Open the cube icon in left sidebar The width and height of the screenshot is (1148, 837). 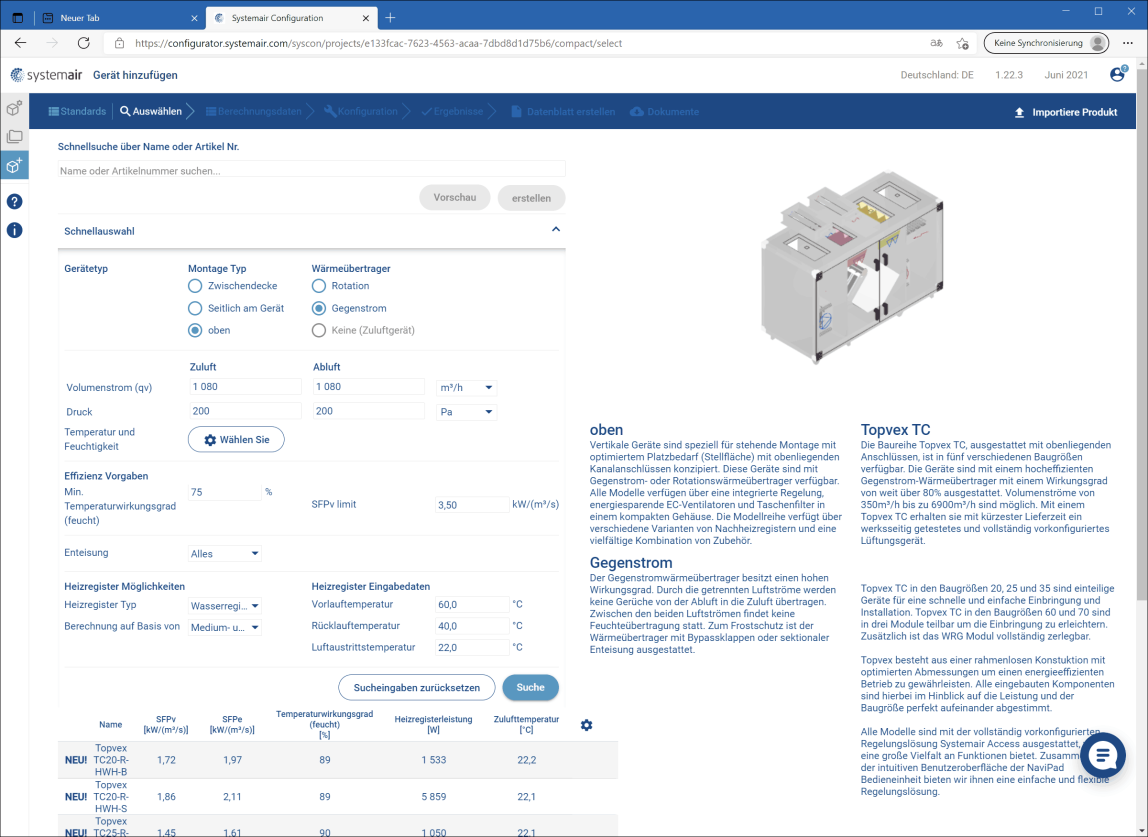(x=14, y=109)
